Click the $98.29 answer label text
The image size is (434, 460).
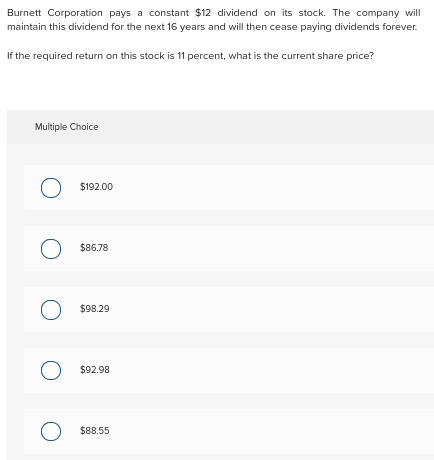[x=95, y=309]
